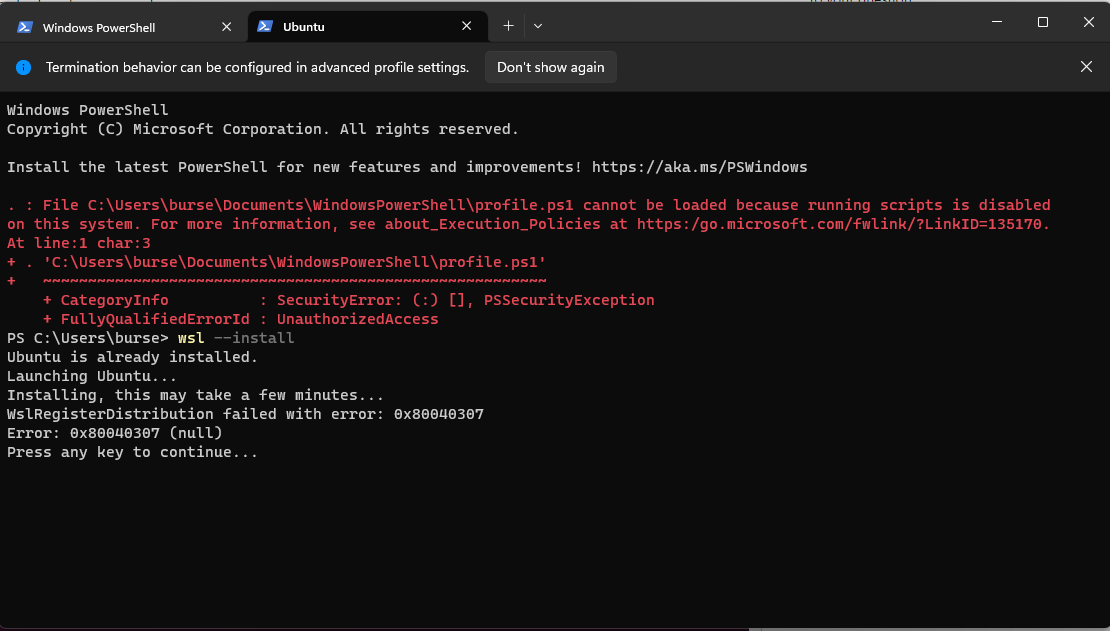Click 'Copyright (C) Microsoft Corporation' line
The image size is (1110, 631).
click(263, 129)
